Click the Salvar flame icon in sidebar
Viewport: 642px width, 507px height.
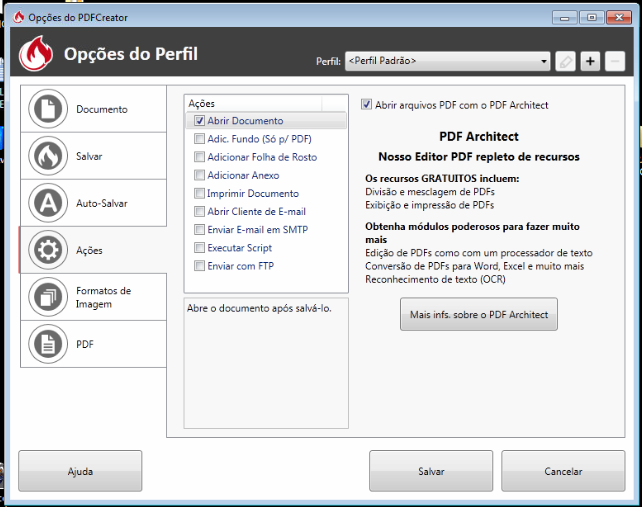48,156
